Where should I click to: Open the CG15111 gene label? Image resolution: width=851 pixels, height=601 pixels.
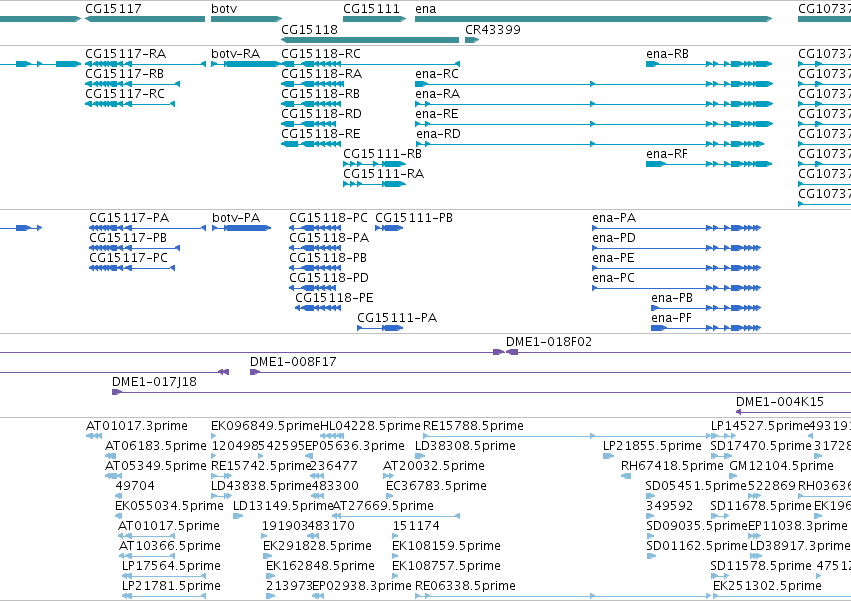[x=371, y=9]
